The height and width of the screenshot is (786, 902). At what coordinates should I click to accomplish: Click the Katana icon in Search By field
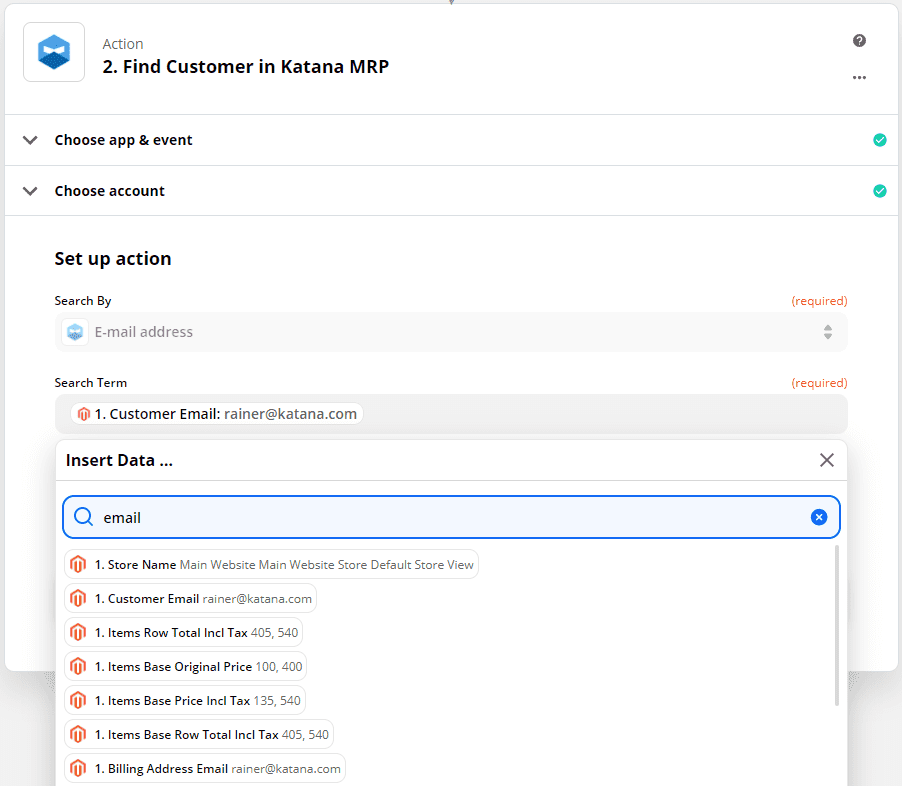coord(75,332)
